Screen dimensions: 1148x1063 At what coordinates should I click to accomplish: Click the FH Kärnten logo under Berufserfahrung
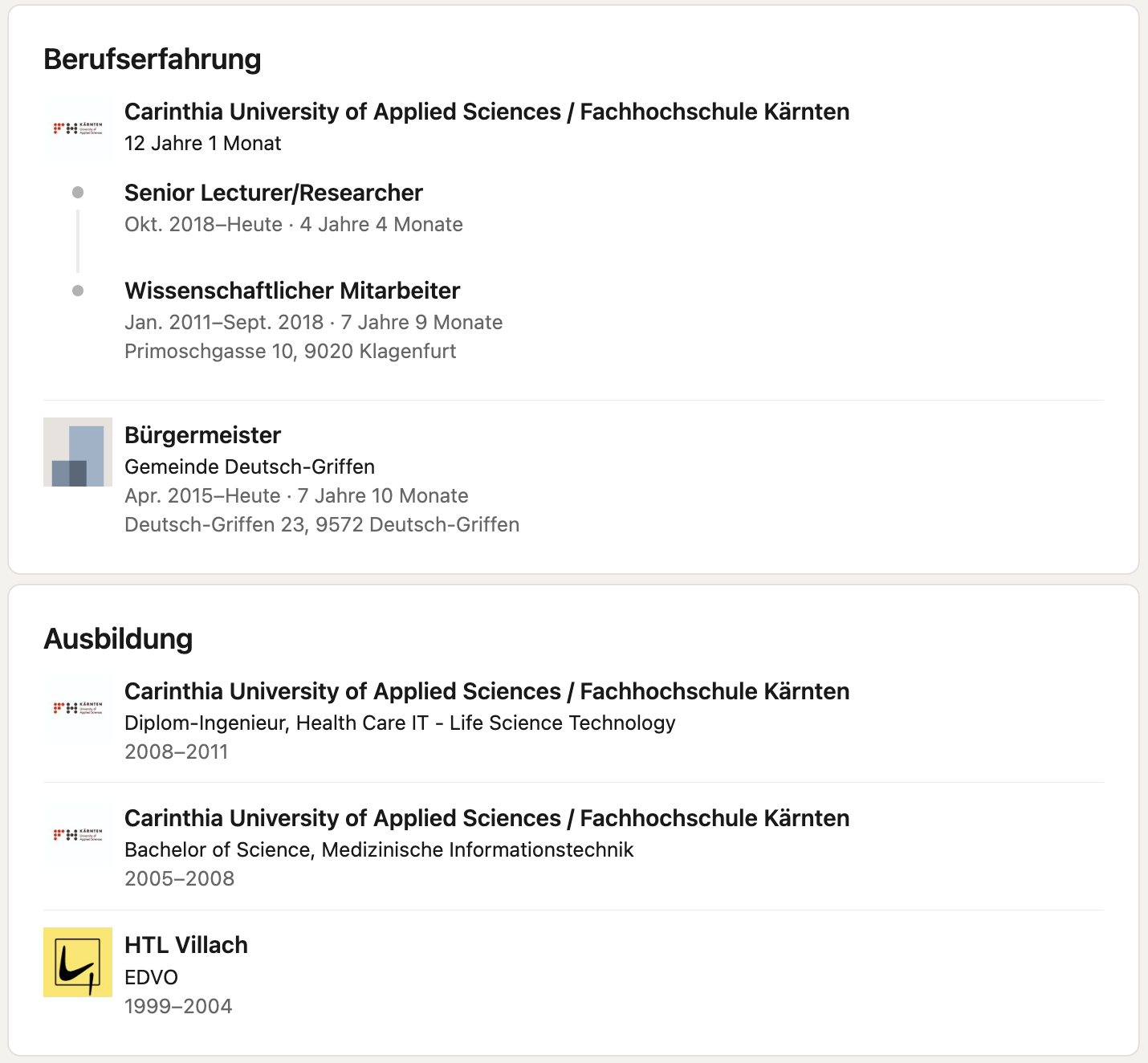[x=78, y=128]
